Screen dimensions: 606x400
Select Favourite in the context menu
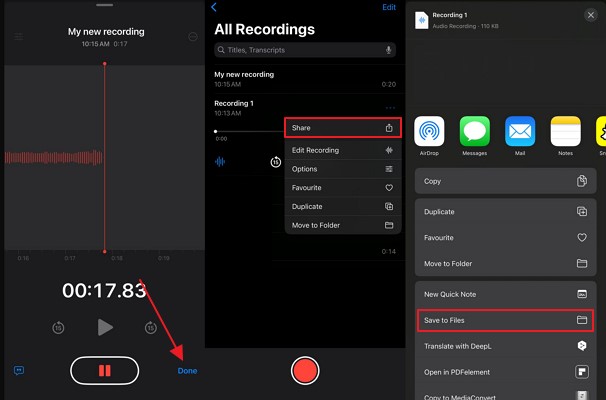(x=343, y=188)
